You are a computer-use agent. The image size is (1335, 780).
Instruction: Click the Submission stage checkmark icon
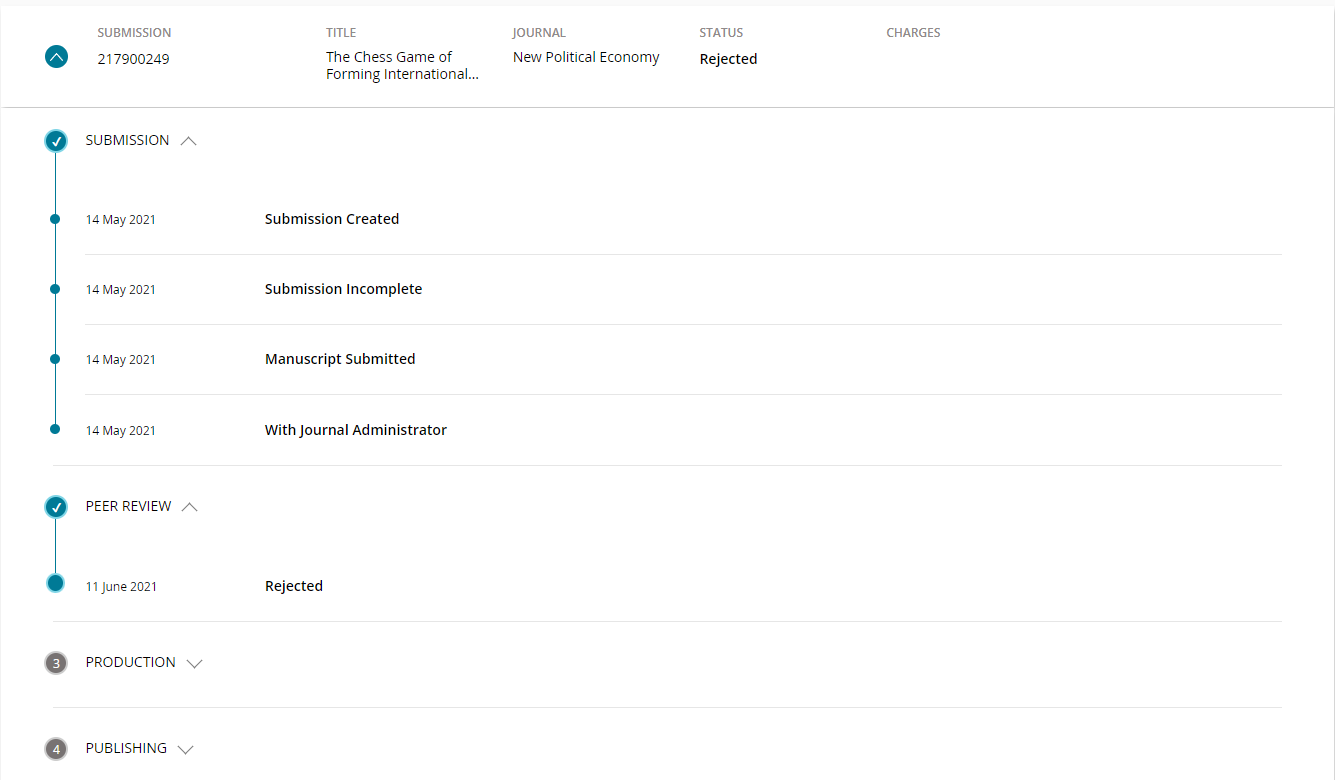click(x=56, y=141)
